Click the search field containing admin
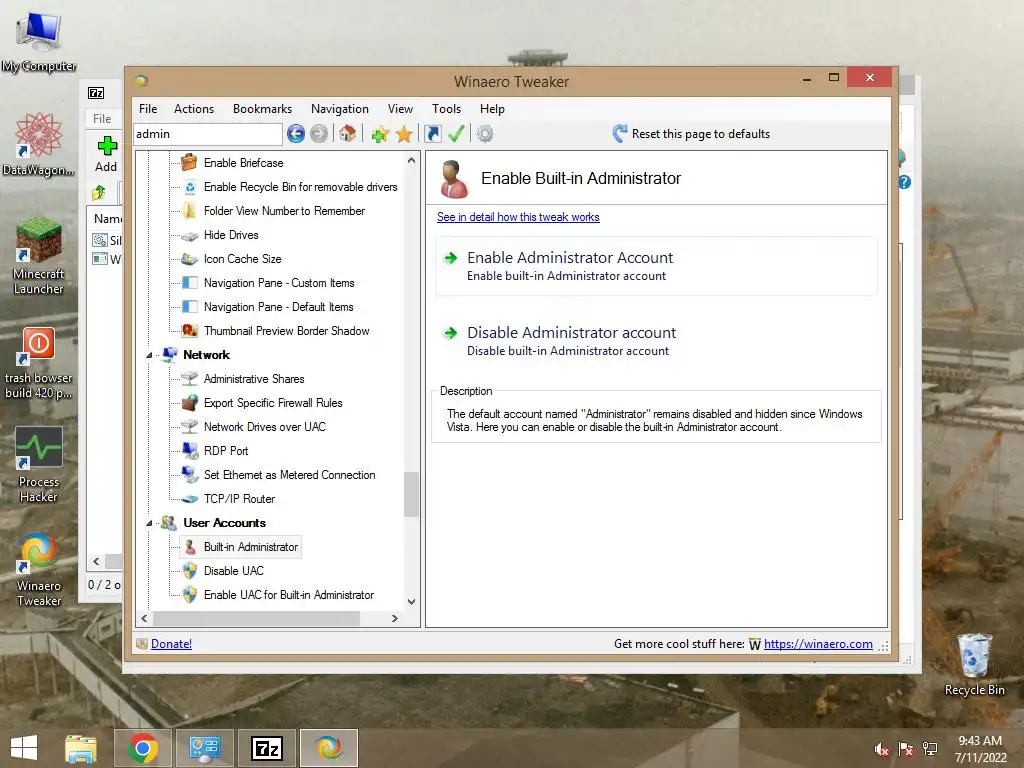The width and height of the screenshot is (1024, 768). 208,134
